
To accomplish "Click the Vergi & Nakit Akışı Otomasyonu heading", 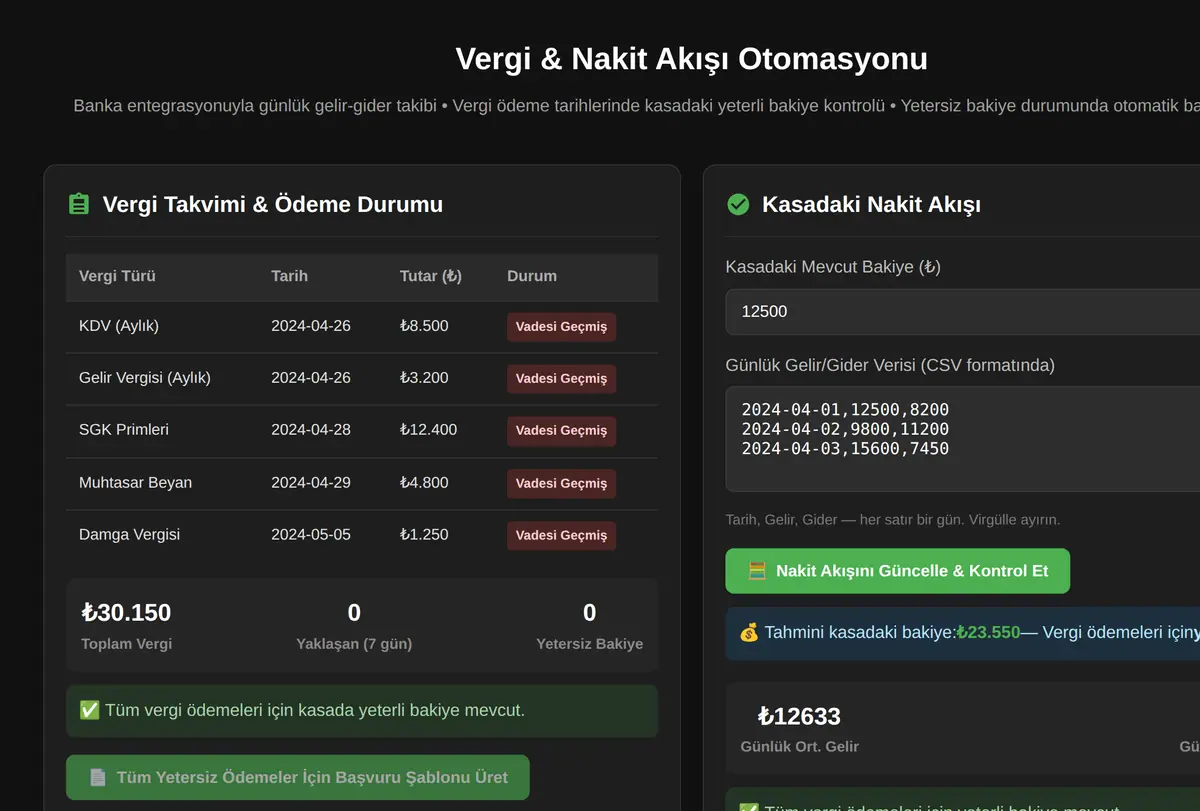I will coord(692,59).
